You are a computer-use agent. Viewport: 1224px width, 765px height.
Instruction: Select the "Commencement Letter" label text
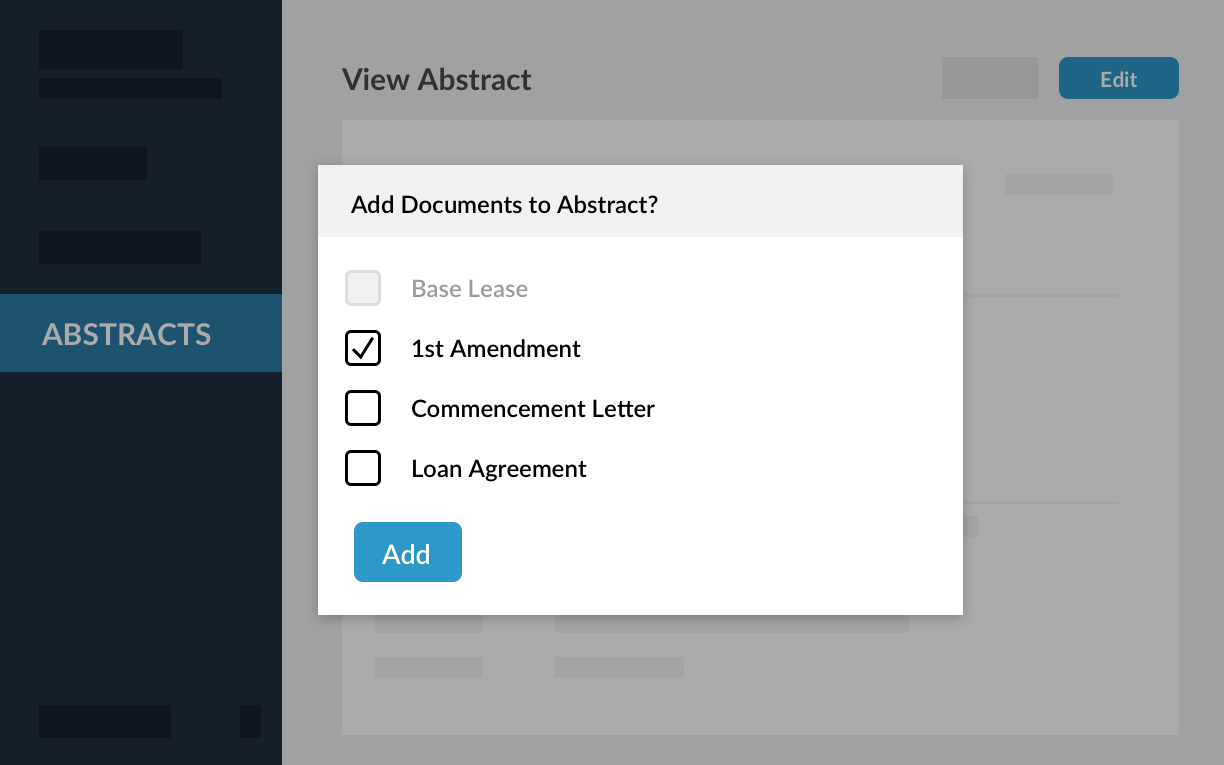point(532,409)
